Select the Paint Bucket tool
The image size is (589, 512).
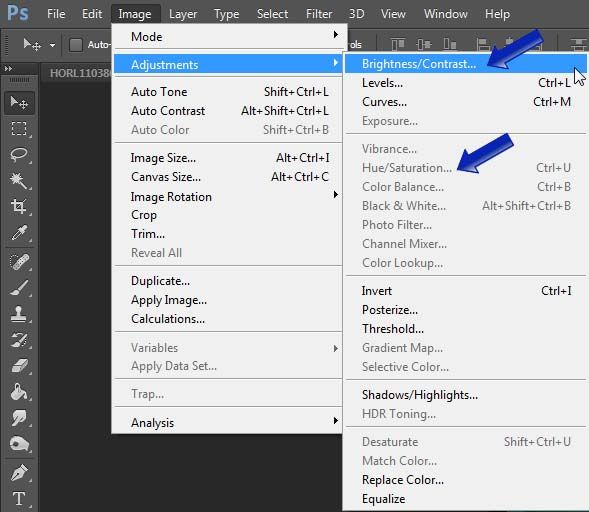[x=19, y=392]
